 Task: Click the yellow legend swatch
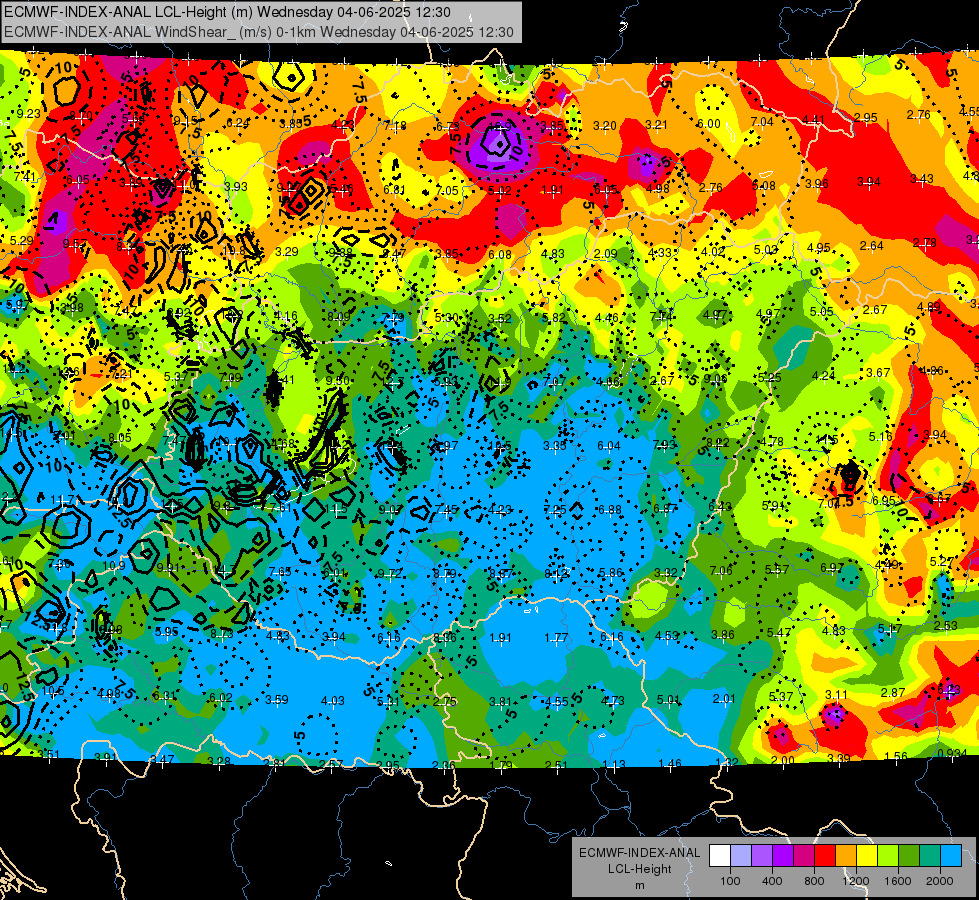pyautogui.click(x=867, y=856)
